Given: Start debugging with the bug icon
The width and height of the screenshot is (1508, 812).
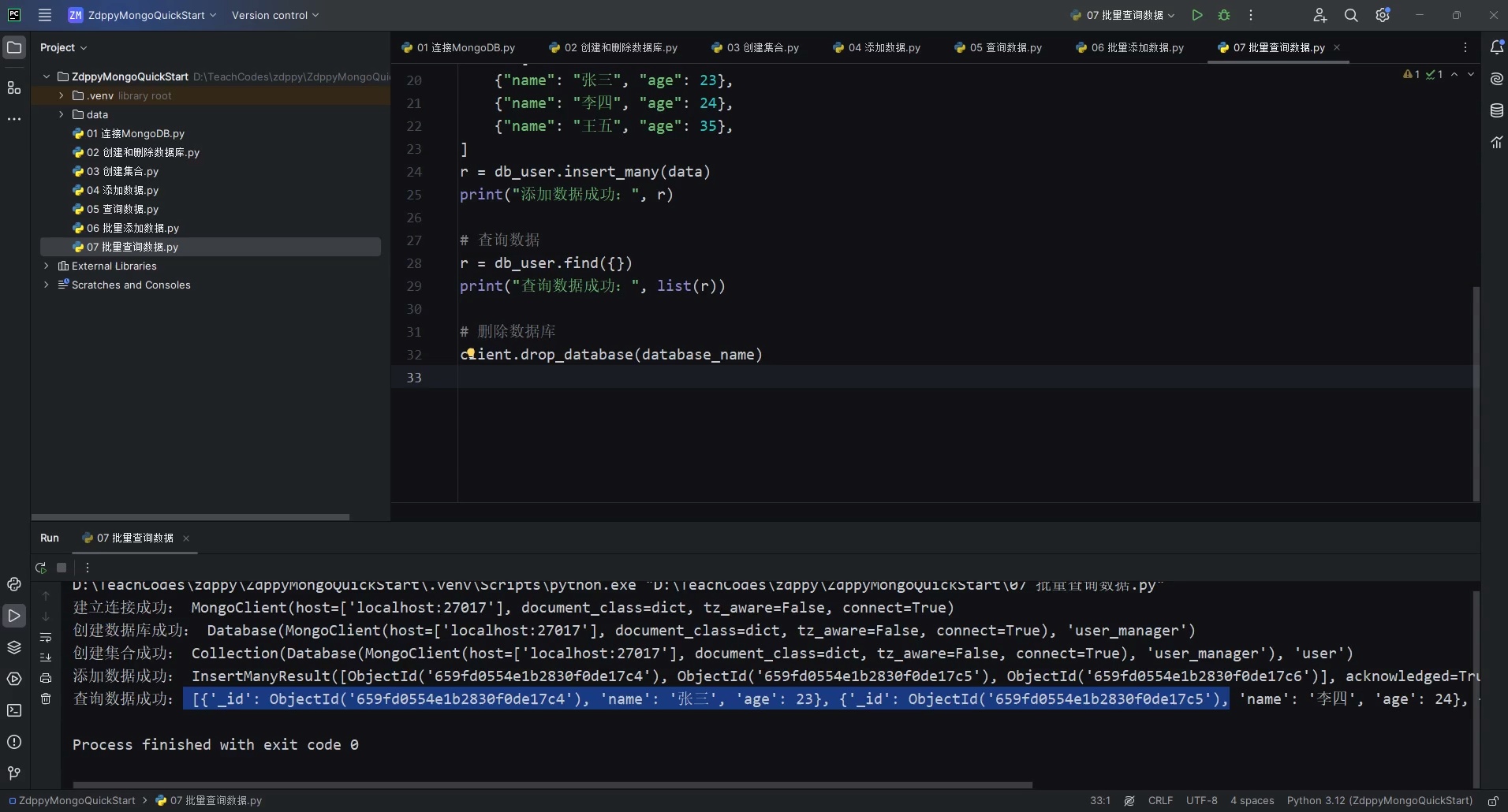Looking at the screenshot, I should (x=1224, y=15).
